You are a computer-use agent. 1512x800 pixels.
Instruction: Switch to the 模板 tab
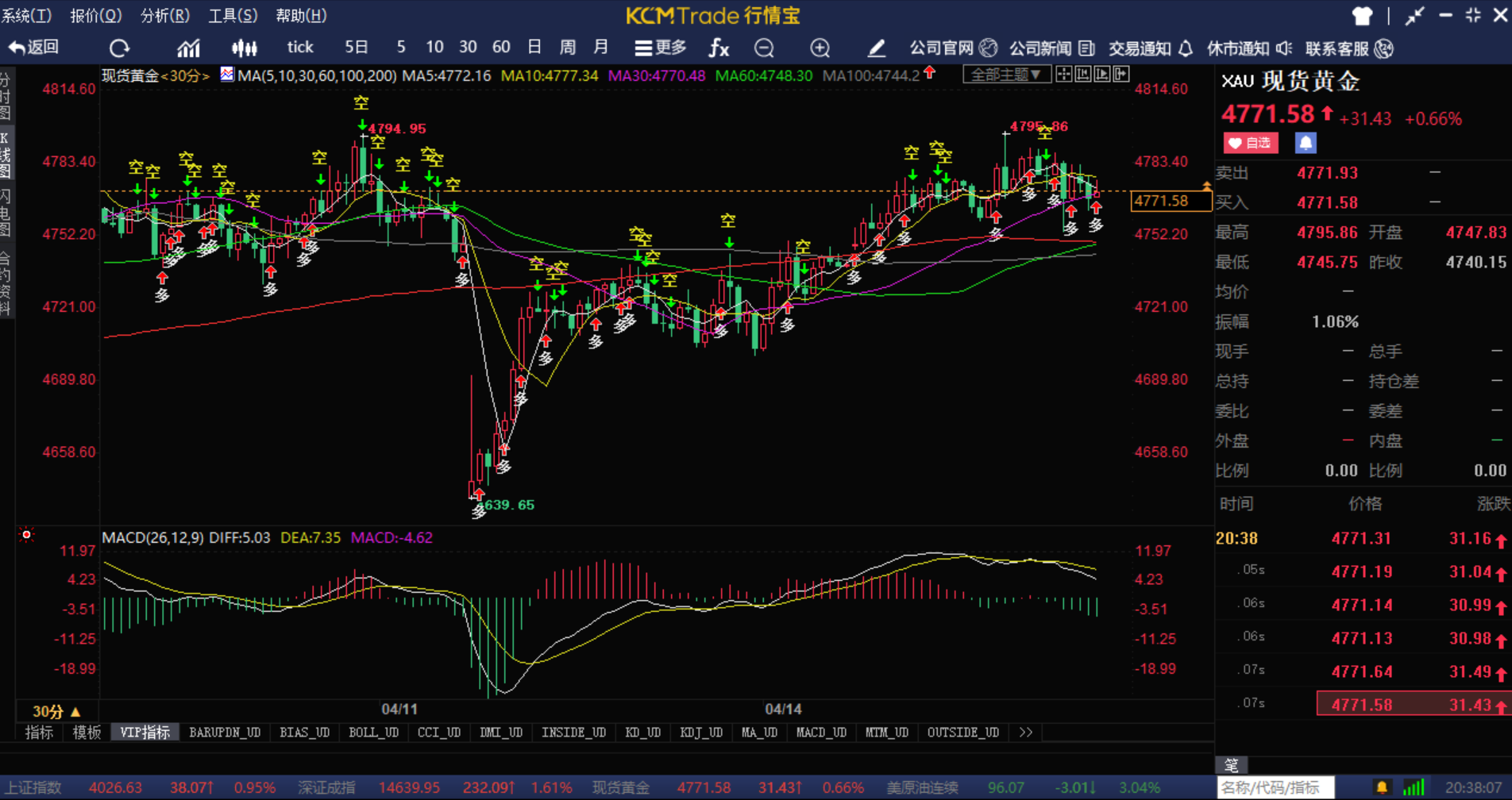click(87, 733)
